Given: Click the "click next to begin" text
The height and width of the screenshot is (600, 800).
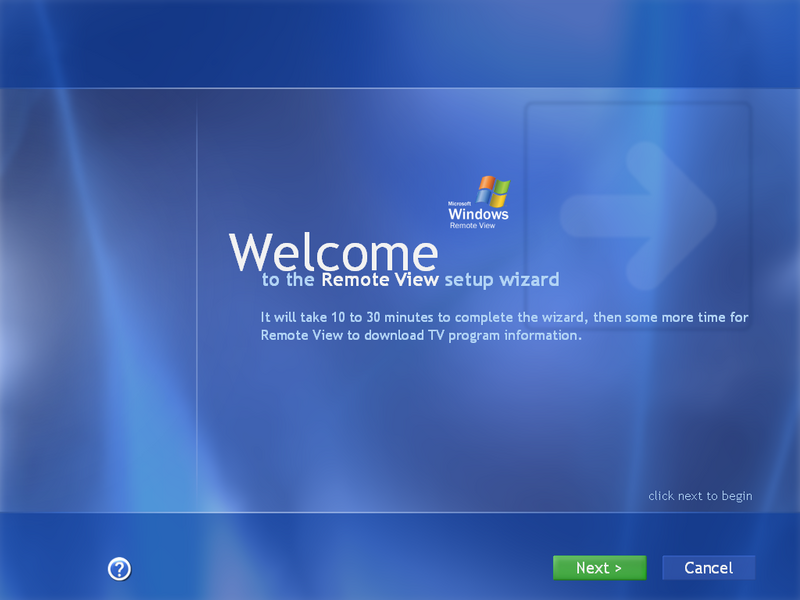Looking at the screenshot, I should coord(700,496).
